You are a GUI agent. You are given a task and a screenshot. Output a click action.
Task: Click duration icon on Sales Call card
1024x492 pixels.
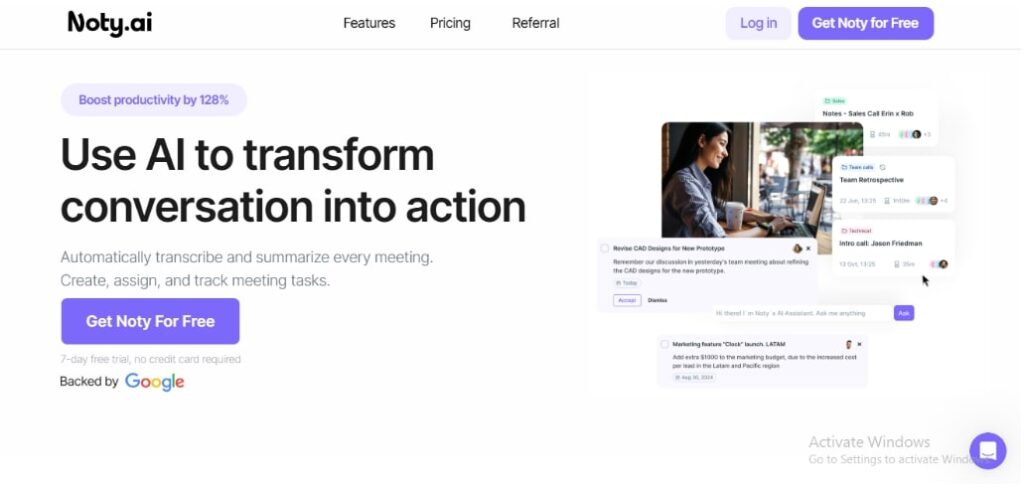(872, 134)
